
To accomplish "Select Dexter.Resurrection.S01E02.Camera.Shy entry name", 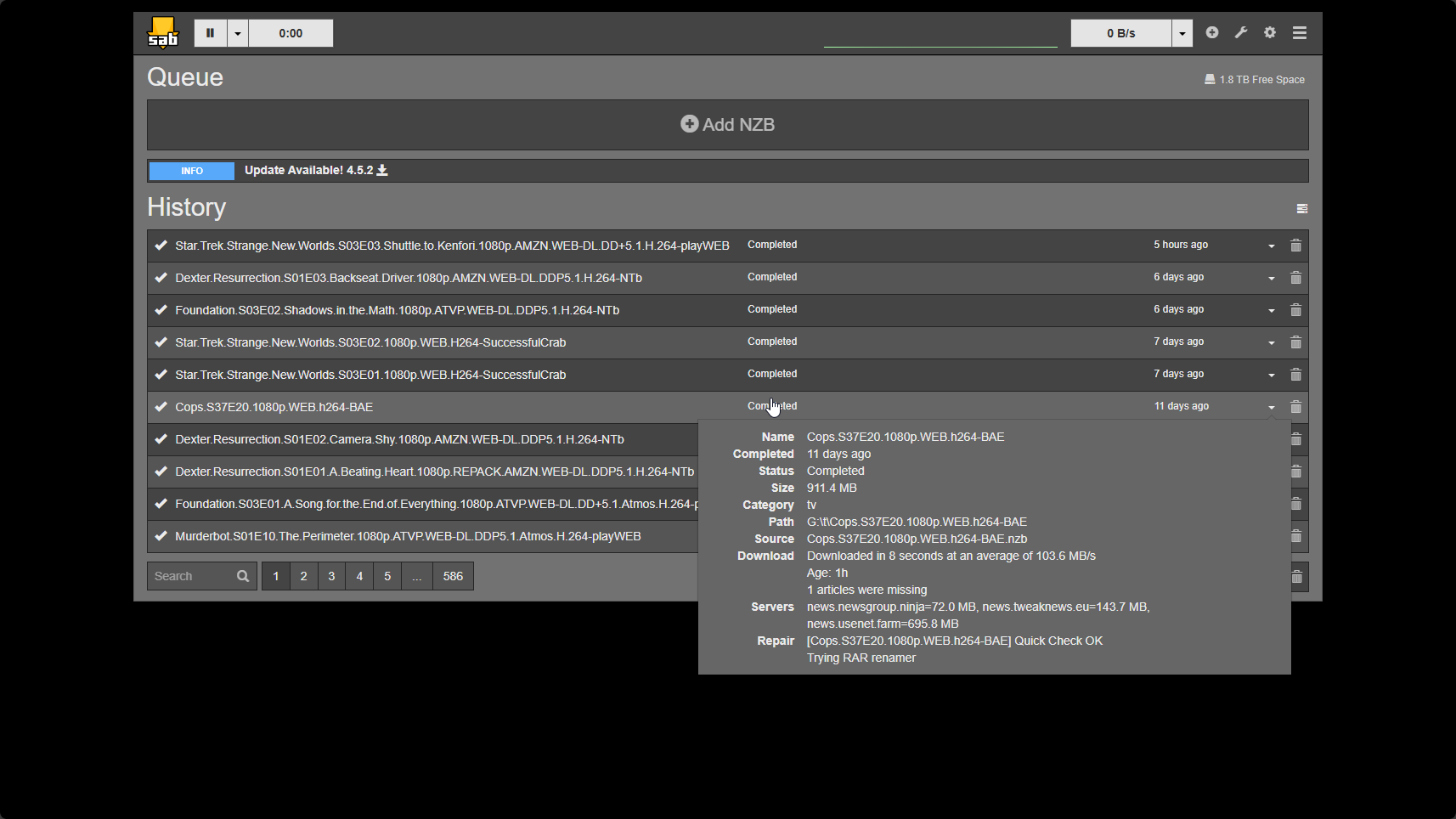I will tap(399, 439).
